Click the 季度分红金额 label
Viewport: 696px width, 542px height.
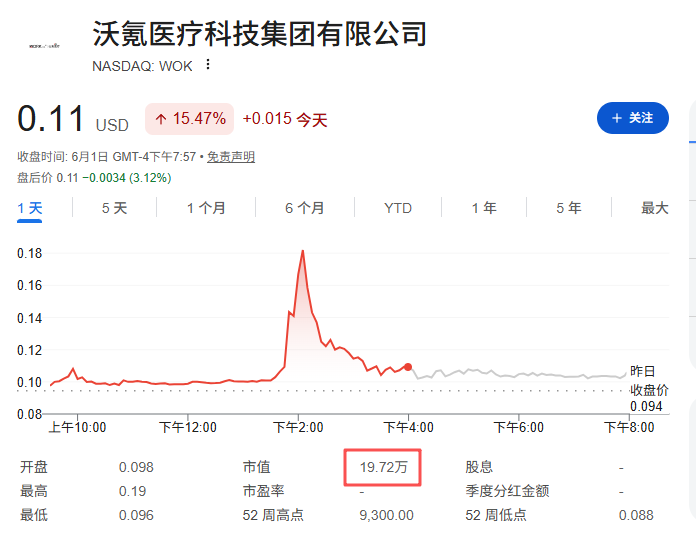[507, 491]
